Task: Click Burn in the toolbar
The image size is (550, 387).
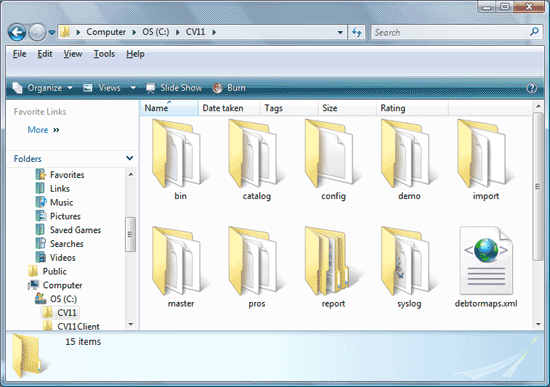Action: (x=229, y=88)
